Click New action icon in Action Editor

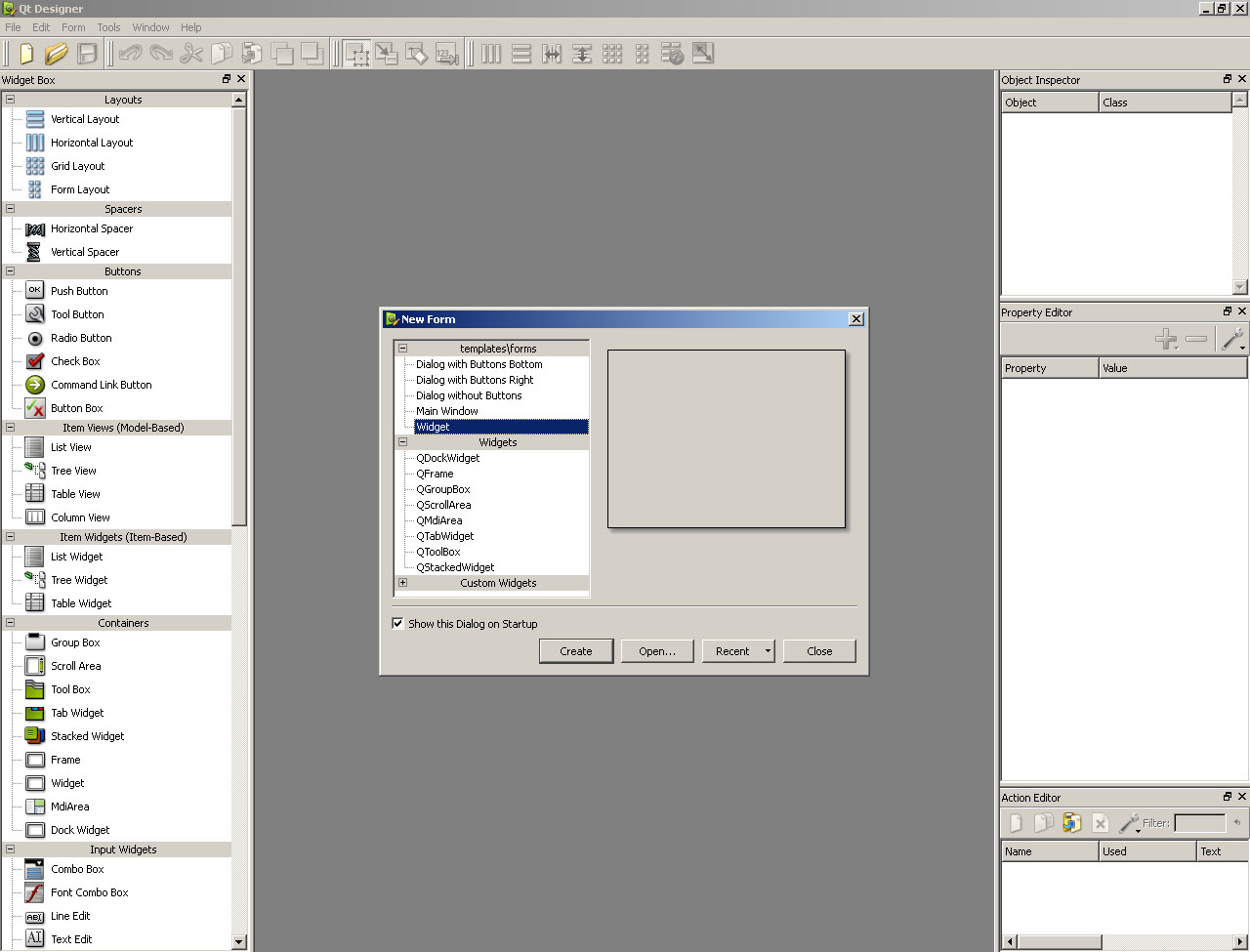tap(1016, 823)
